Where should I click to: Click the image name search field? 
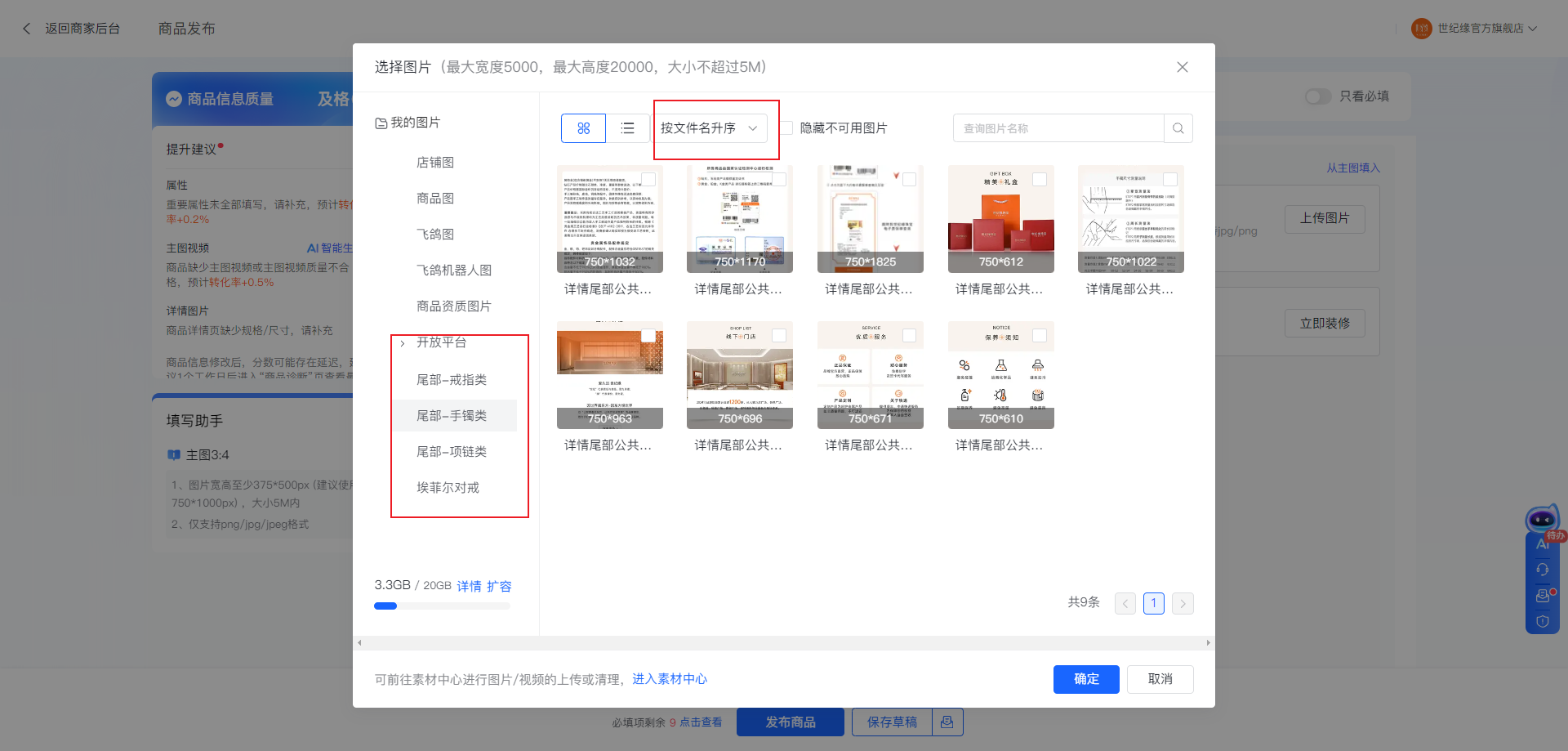[1058, 128]
